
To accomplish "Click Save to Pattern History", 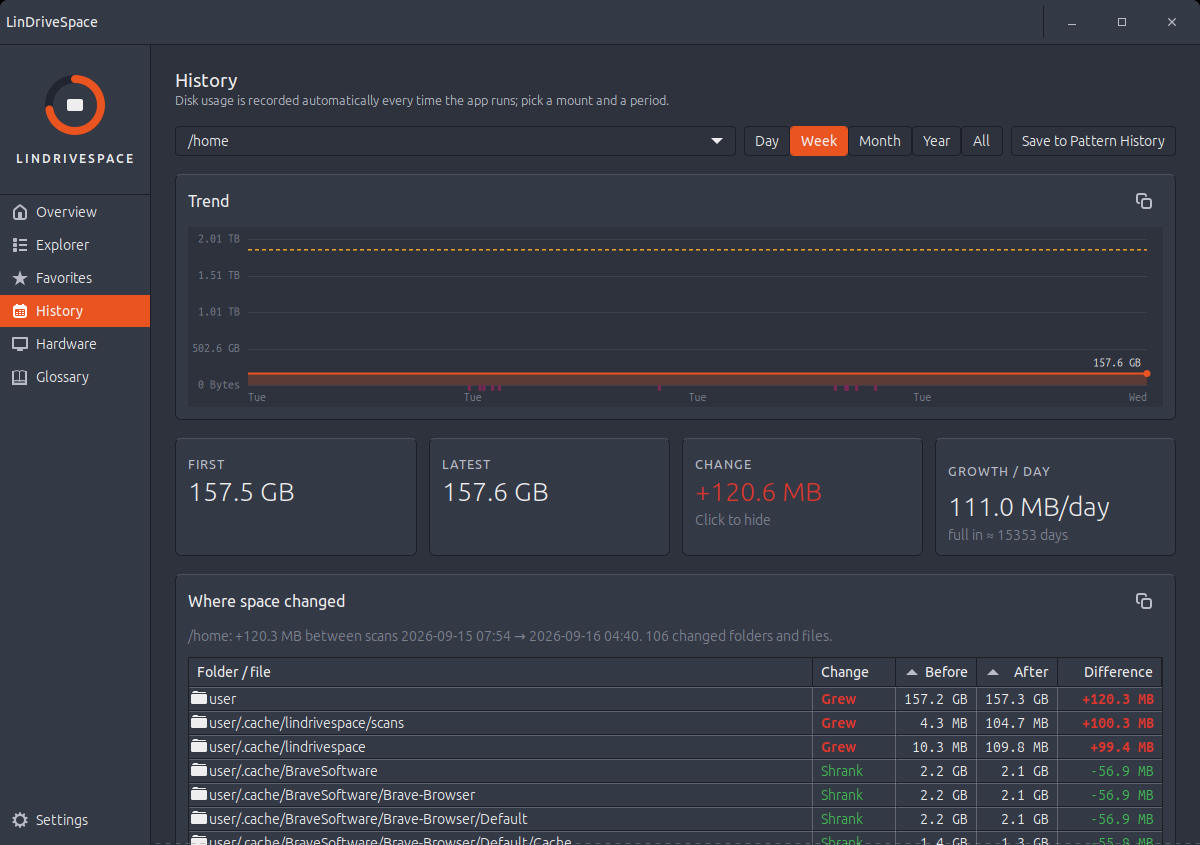I will (x=1093, y=141).
